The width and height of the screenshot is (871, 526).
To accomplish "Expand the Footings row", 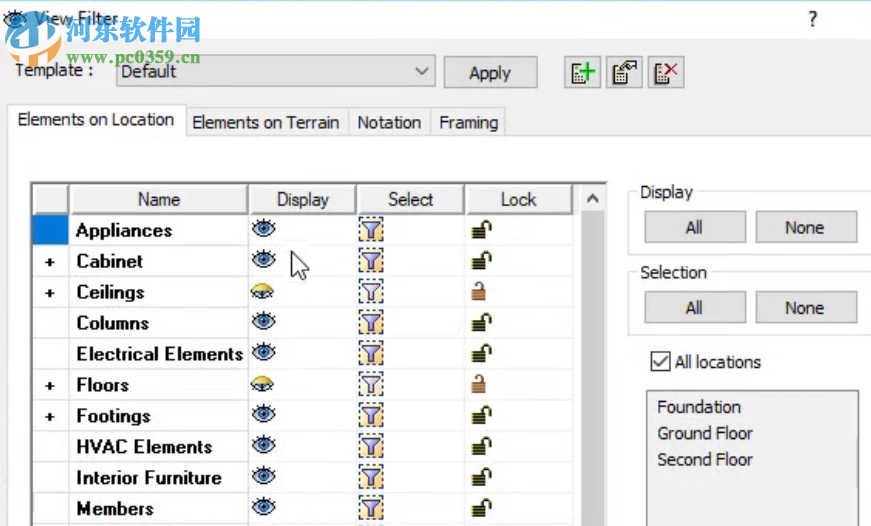I will (50, 417).
